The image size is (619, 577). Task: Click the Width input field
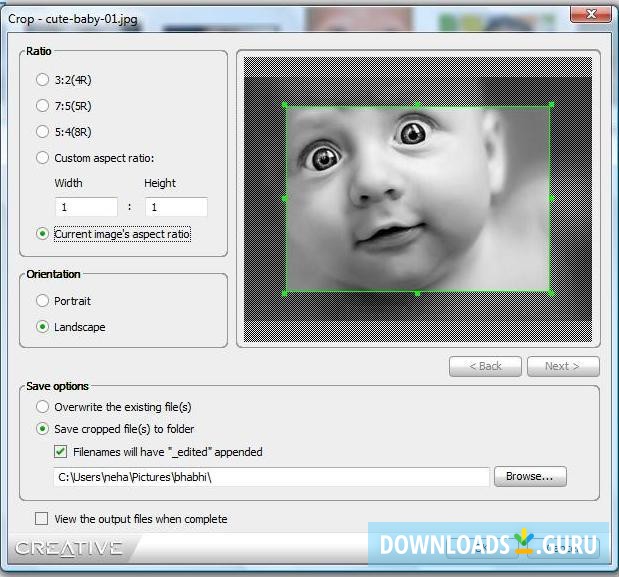(x=86, y=207)
